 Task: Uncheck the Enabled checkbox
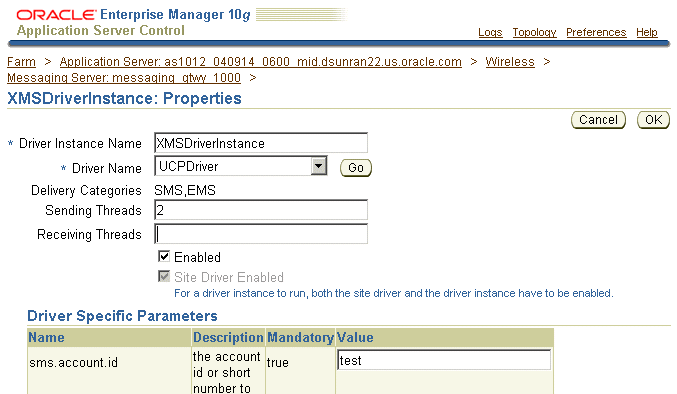click(164, 257)
